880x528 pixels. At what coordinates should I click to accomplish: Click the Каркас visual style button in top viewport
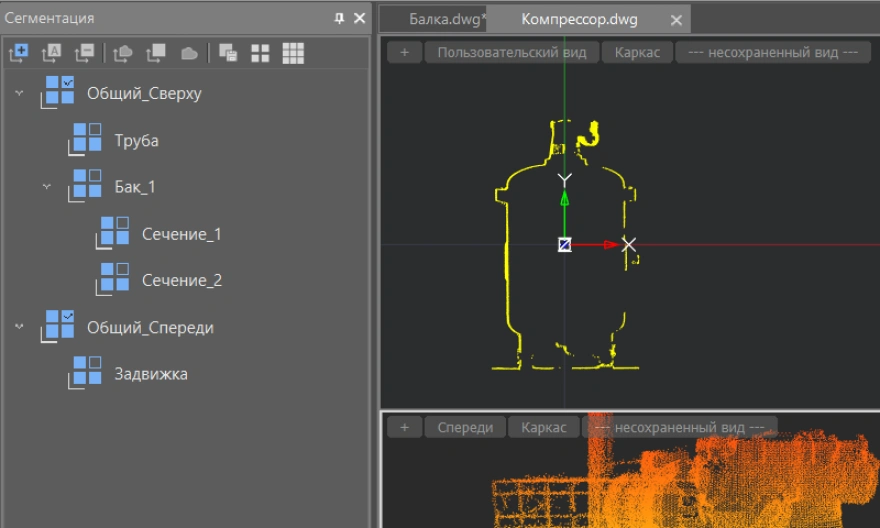coord(637,52)
